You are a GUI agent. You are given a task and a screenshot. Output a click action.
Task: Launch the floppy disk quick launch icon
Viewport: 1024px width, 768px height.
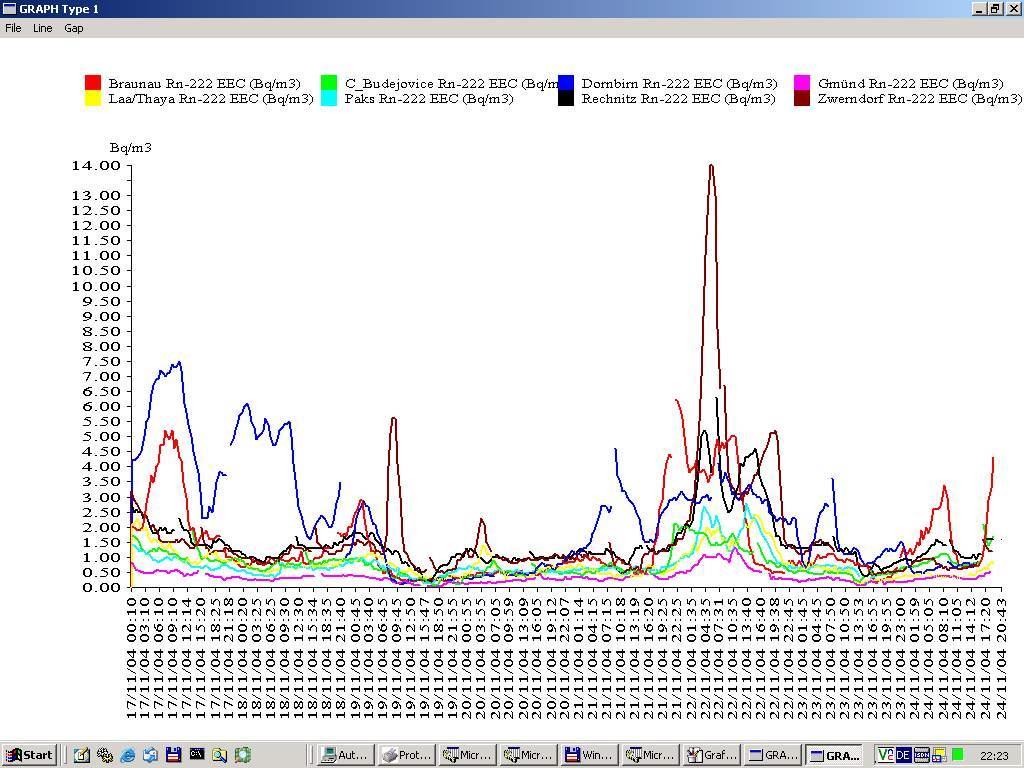(174, 755)
